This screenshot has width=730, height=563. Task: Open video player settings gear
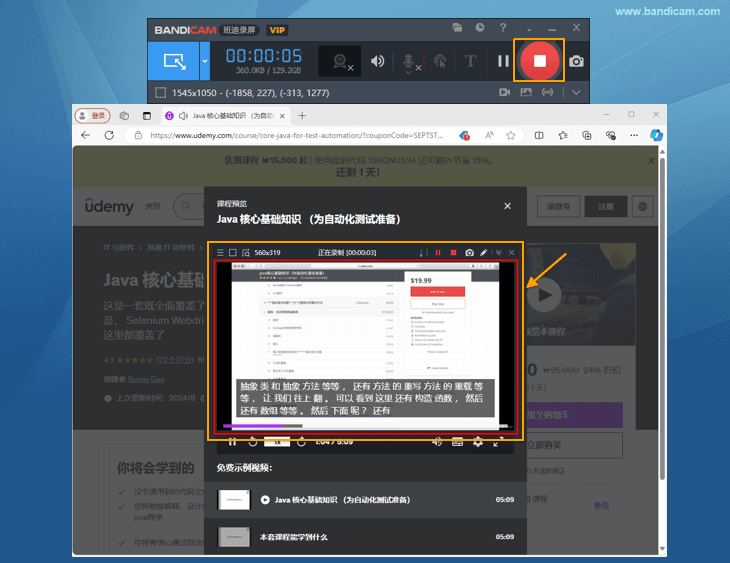[x=478, y=441]
